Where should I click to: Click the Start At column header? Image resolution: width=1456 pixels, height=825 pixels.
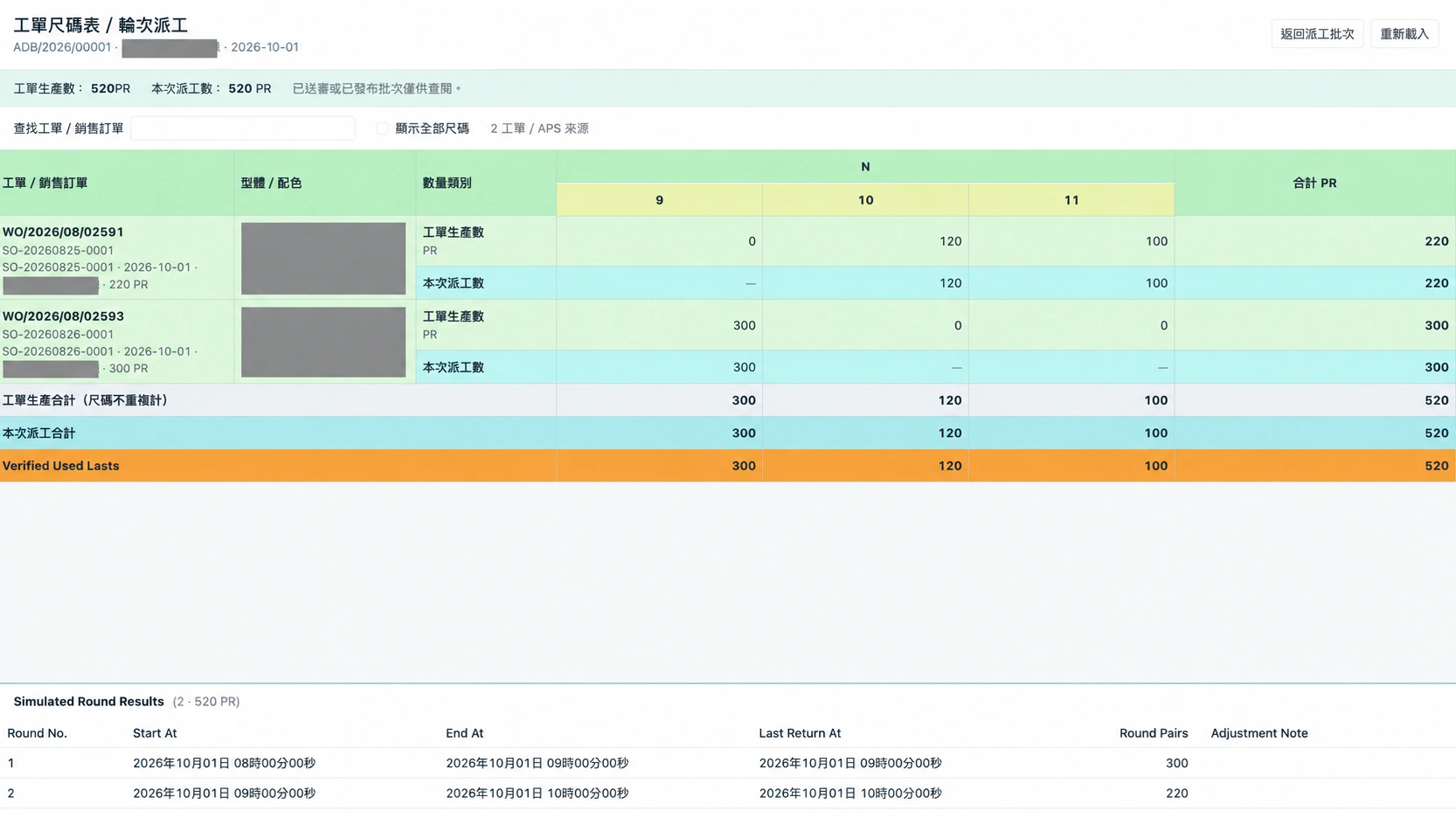coord(155,733)
